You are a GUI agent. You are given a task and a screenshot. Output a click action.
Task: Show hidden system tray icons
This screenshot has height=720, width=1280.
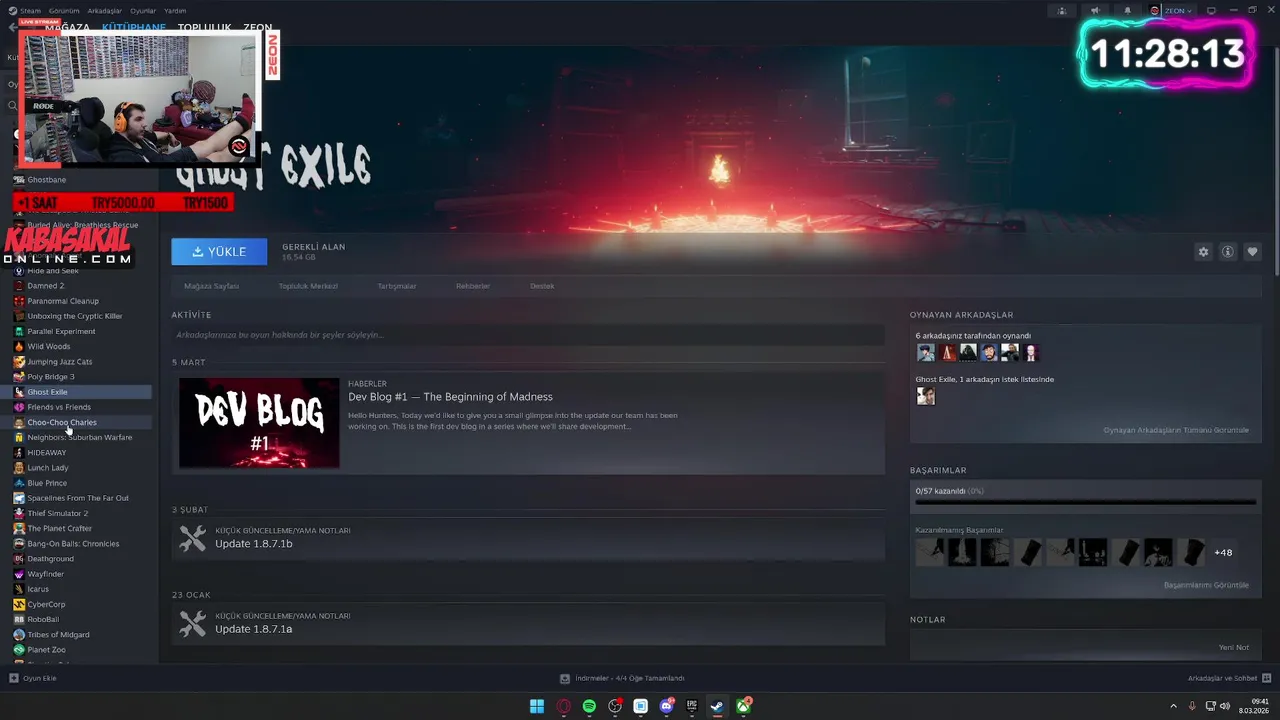coord(1173,706)
